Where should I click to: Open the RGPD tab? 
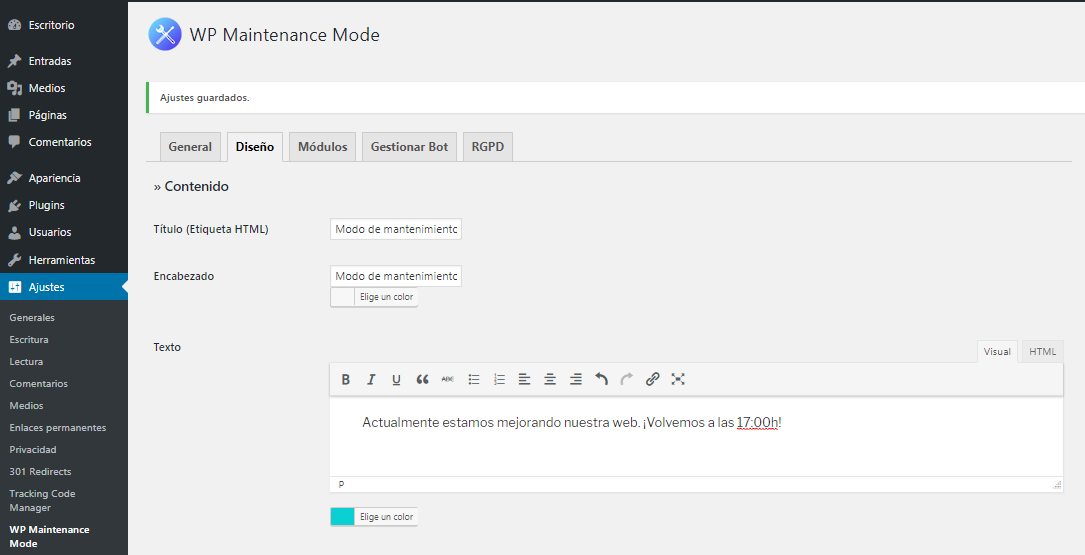pyautogui.click(x=488, y=147)
